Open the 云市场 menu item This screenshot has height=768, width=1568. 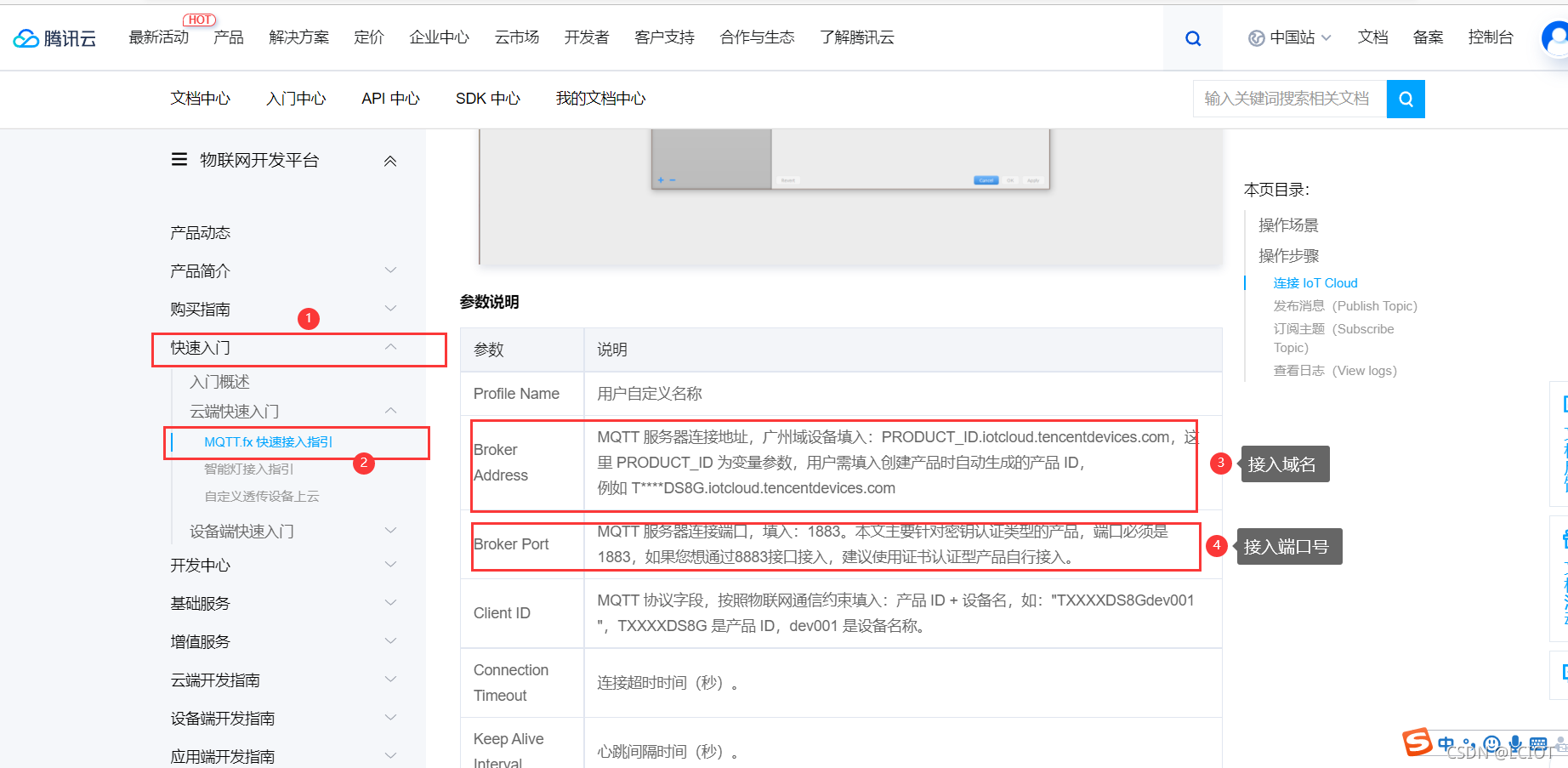pyautogui.click(x=517, y=37)
